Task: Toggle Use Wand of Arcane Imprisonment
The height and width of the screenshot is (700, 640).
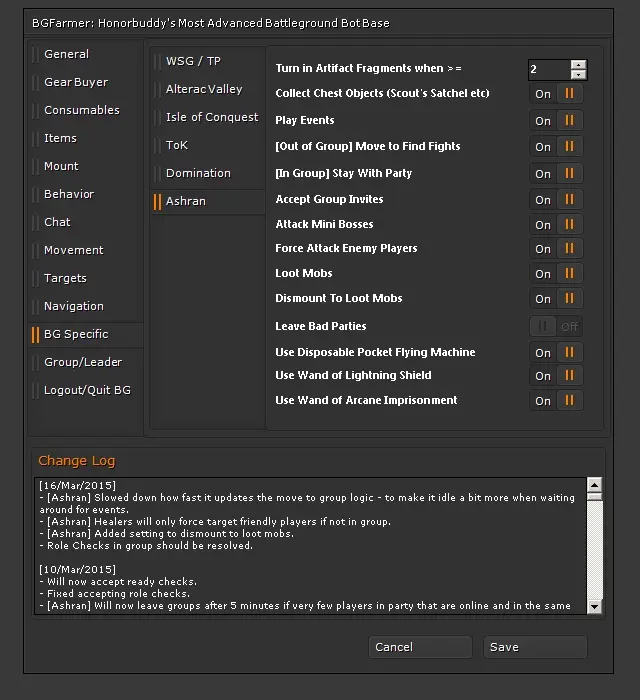Action: click(556, 401)
